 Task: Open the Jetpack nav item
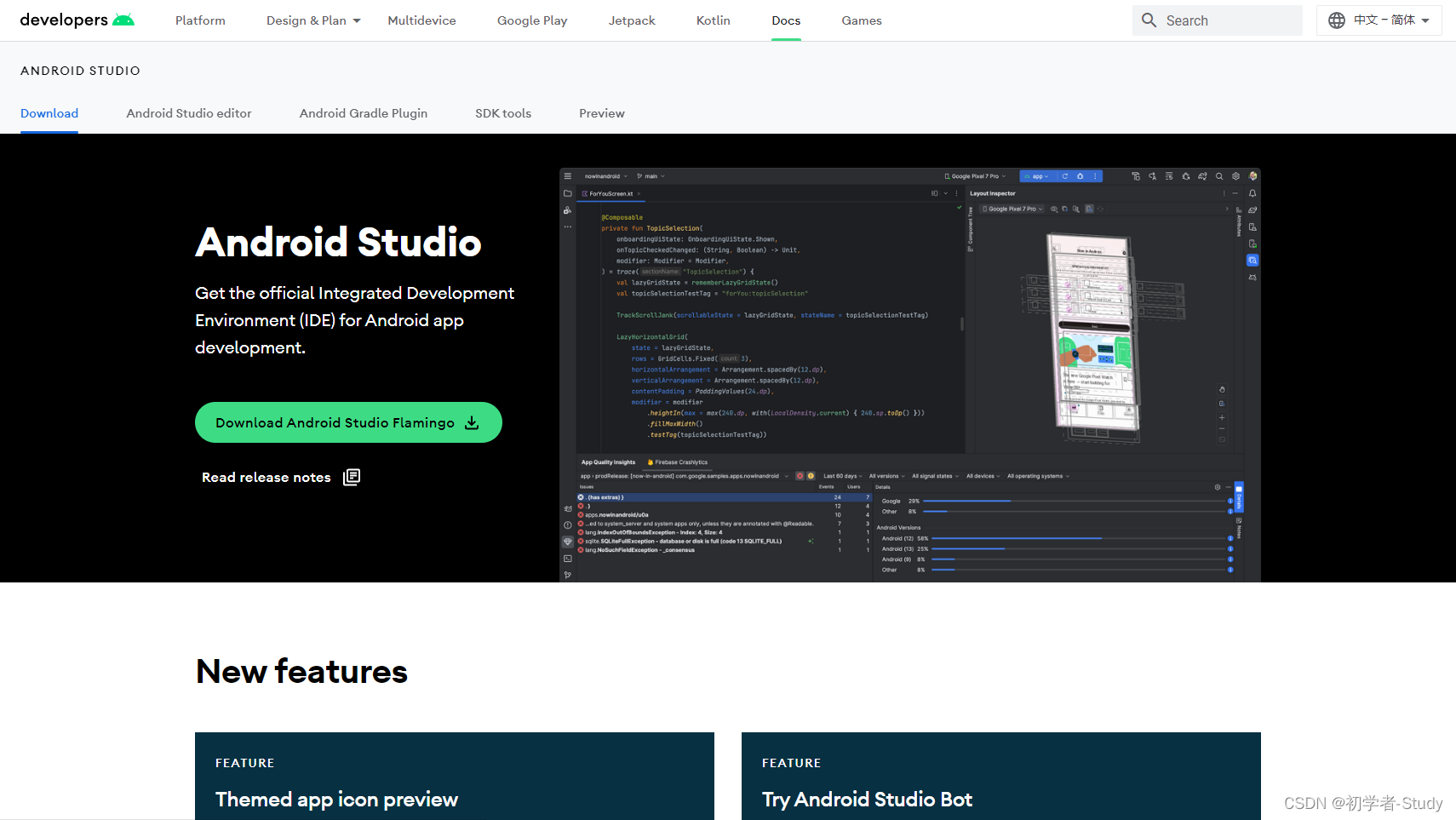click(632, 20)
